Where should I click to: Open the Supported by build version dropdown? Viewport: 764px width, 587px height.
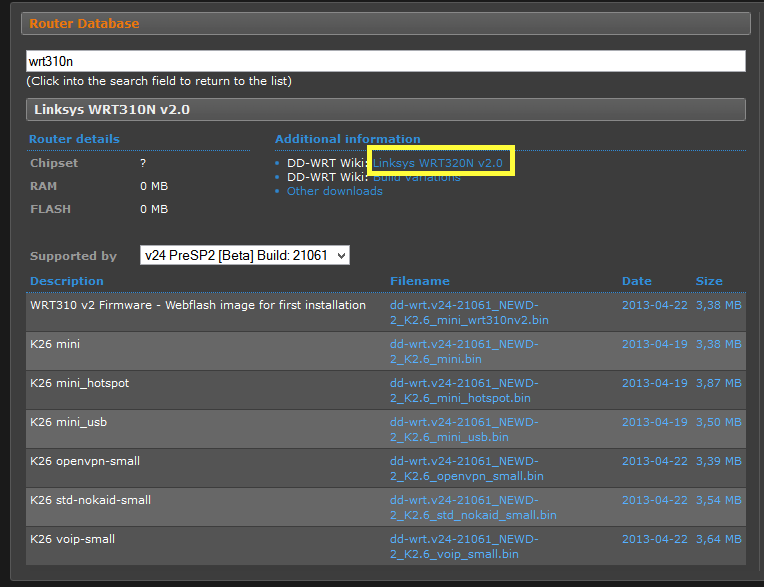coord(244,256)
